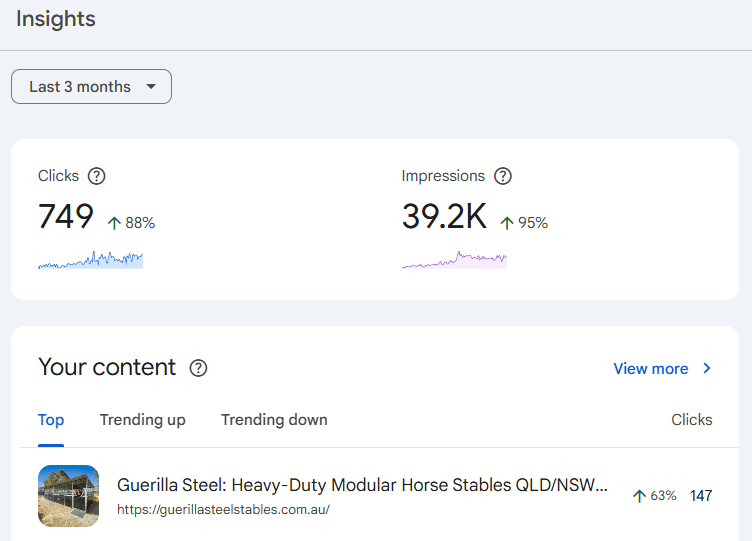The width and height of the screenshot is (752, 541).
Task: Click the 39.2K impressions total
Action: click(444, 217)
